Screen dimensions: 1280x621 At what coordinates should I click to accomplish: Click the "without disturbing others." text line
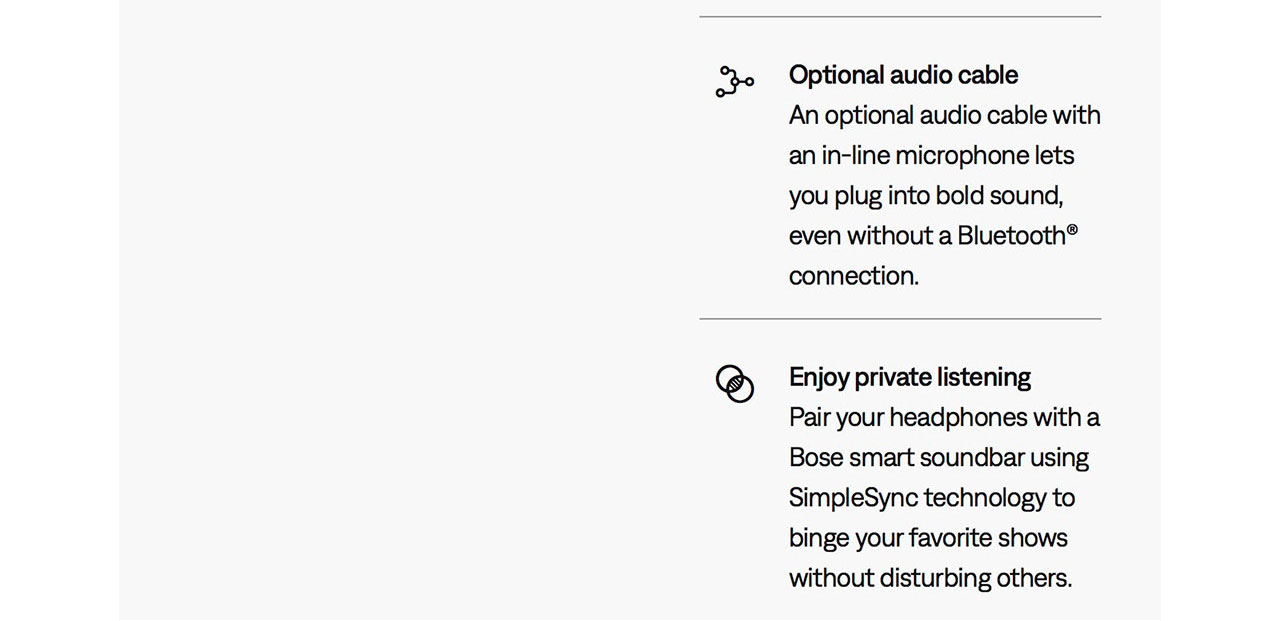930,578
